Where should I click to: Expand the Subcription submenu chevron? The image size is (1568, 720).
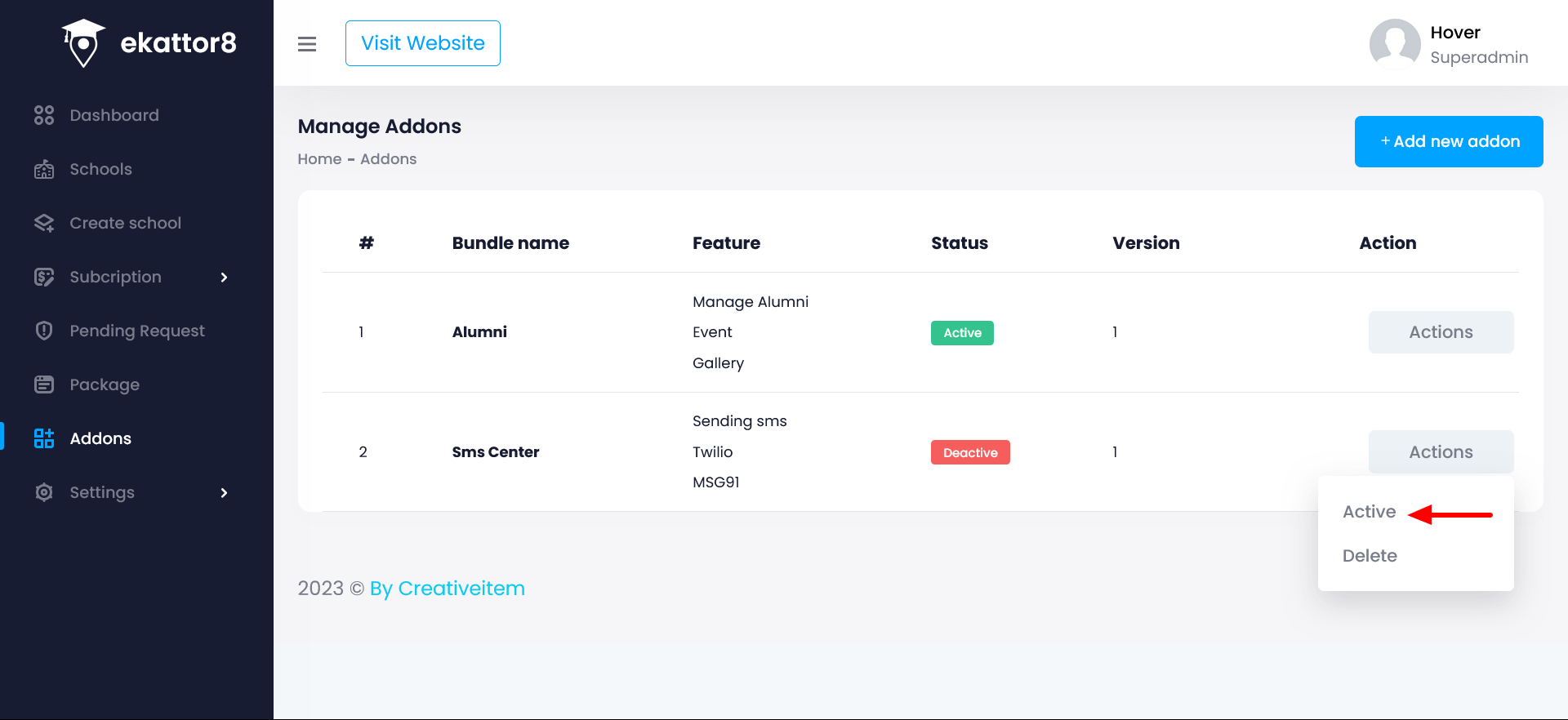click(x=224, y=278)
